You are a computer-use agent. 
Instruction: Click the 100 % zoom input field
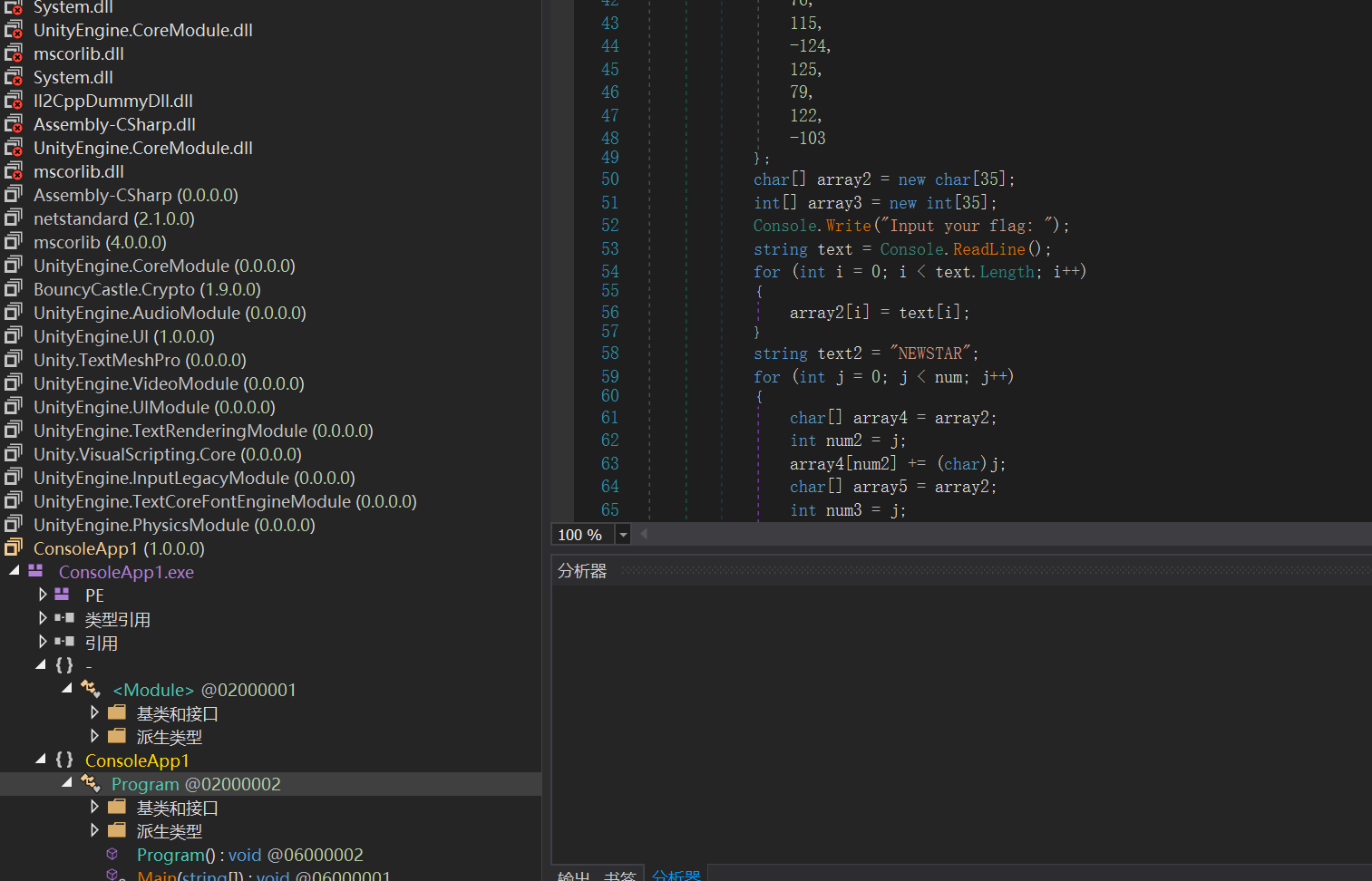(581, 535)
